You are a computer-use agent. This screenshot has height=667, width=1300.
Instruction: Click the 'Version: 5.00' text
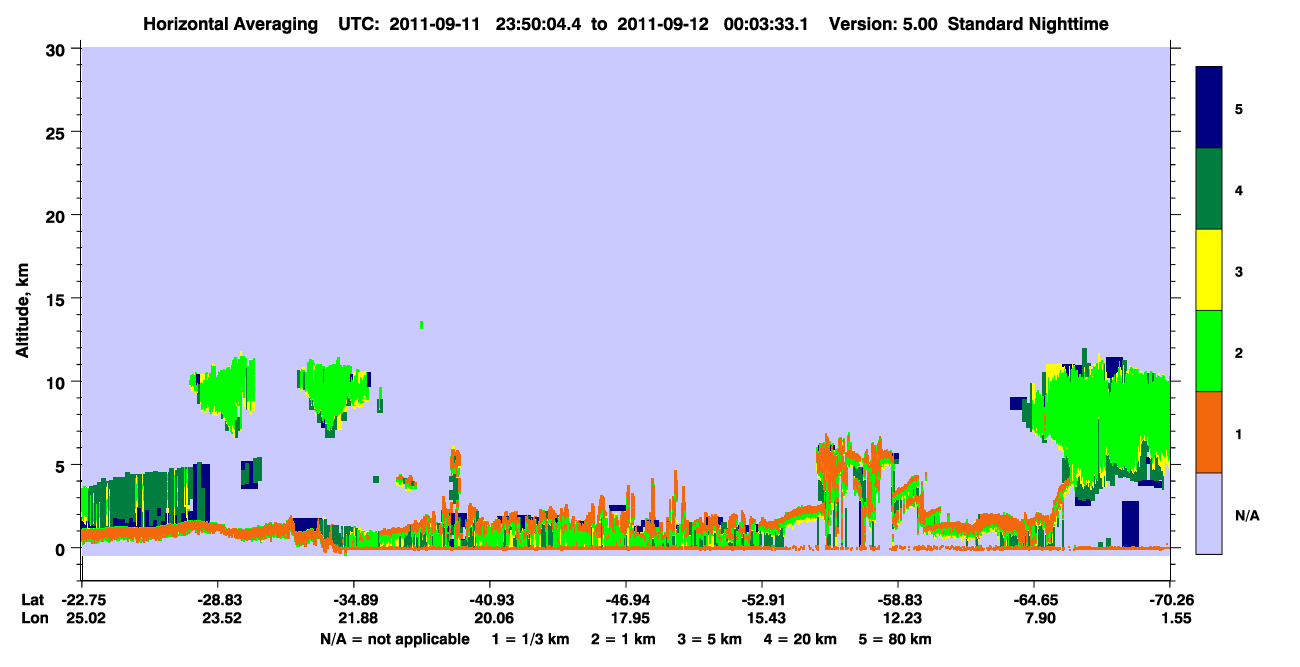884,24
